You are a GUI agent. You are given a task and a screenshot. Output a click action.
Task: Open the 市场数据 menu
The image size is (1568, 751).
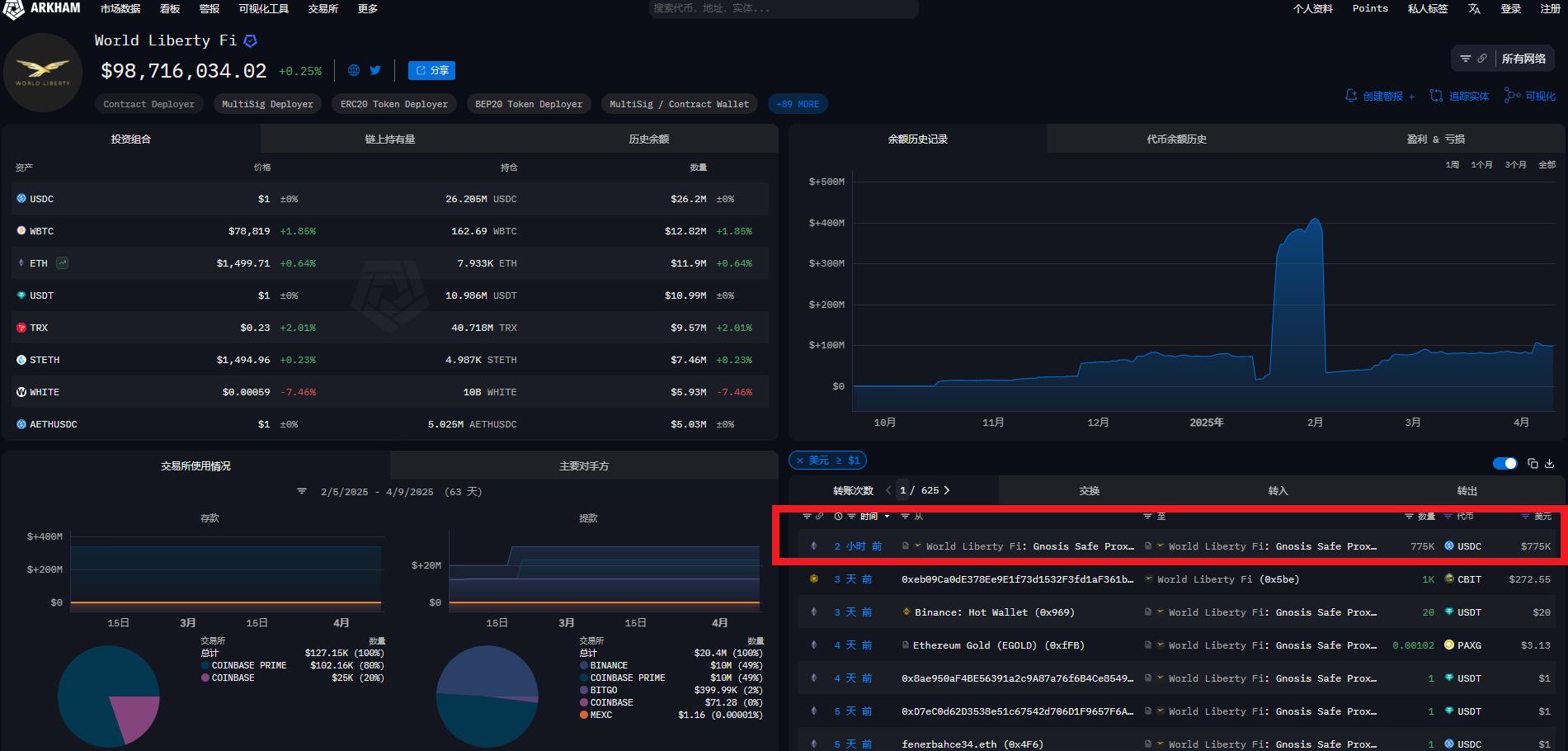click(120, 8)
